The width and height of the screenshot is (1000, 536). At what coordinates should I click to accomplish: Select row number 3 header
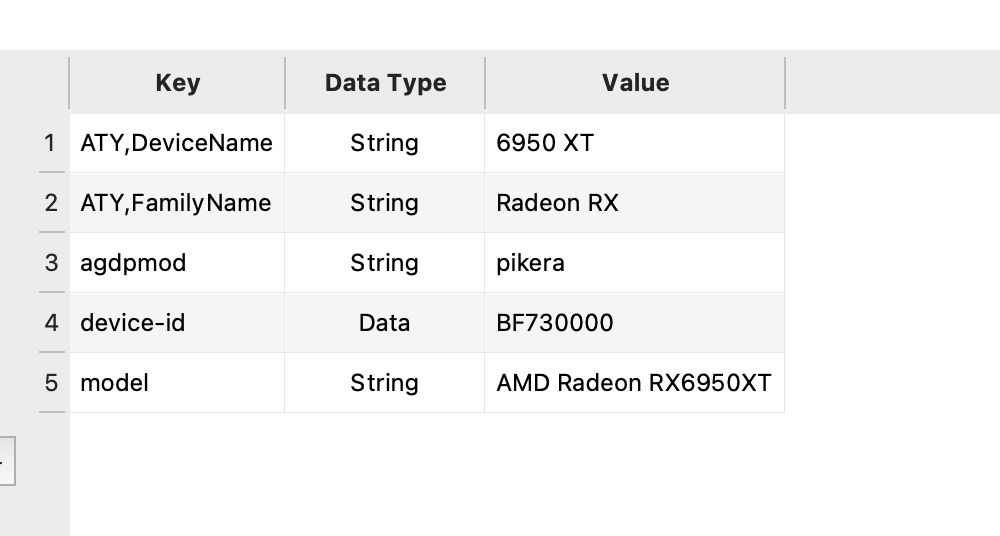(51, 263)
